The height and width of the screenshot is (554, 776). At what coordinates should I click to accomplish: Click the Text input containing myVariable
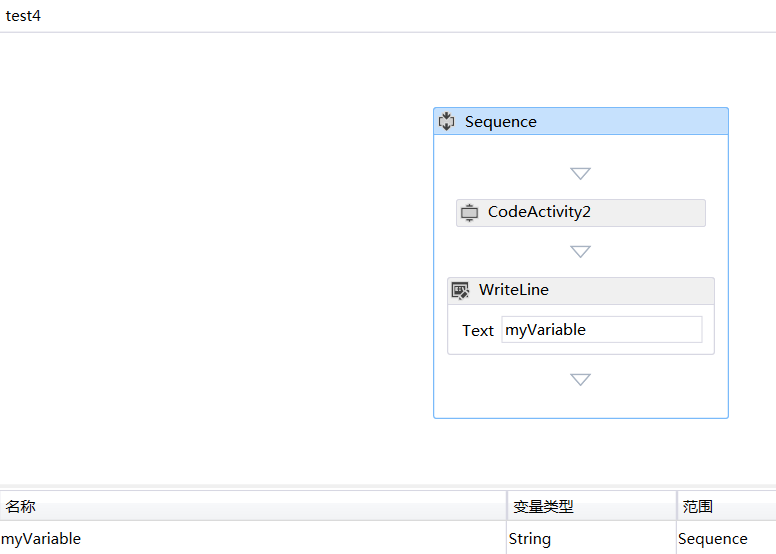click(x=602, y=330)
